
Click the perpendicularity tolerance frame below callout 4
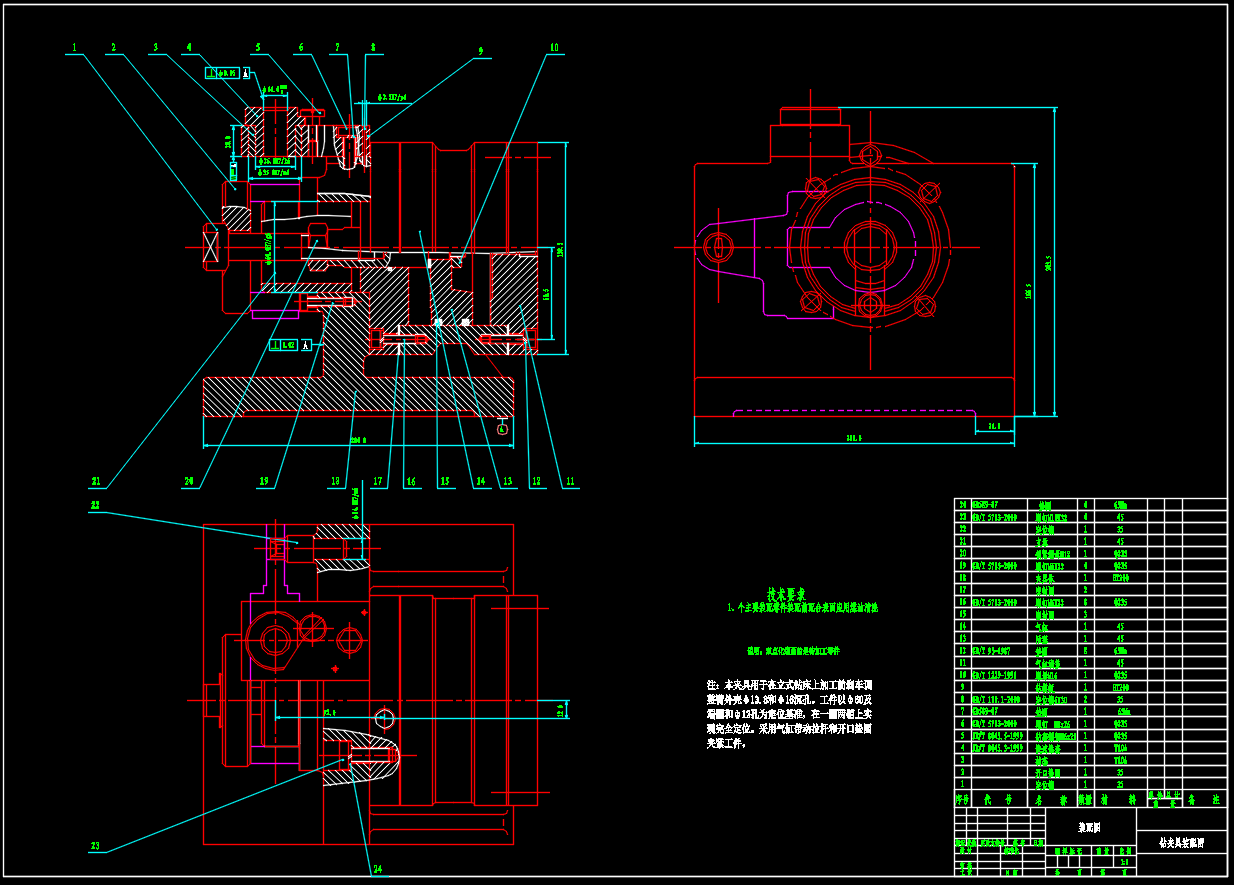223,72
